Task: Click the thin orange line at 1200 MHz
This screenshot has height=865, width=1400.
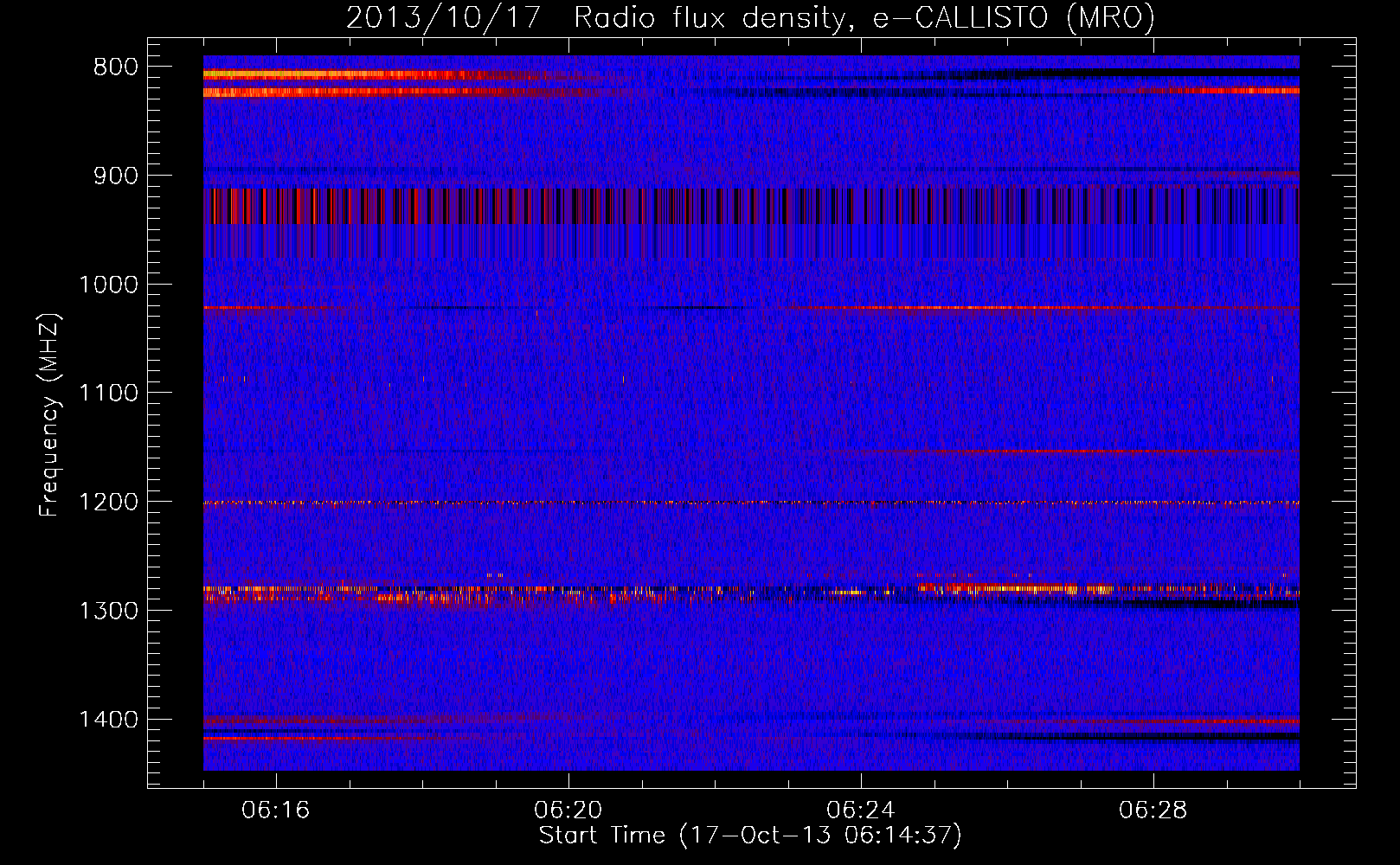Action: [751, 503]
